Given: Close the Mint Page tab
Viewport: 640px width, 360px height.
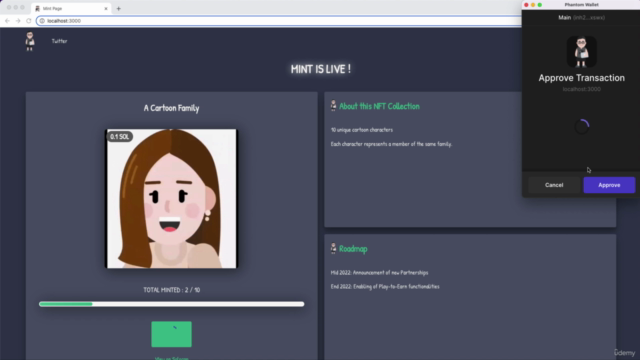Looking at the screenshot, I should (x=106, y=8).
